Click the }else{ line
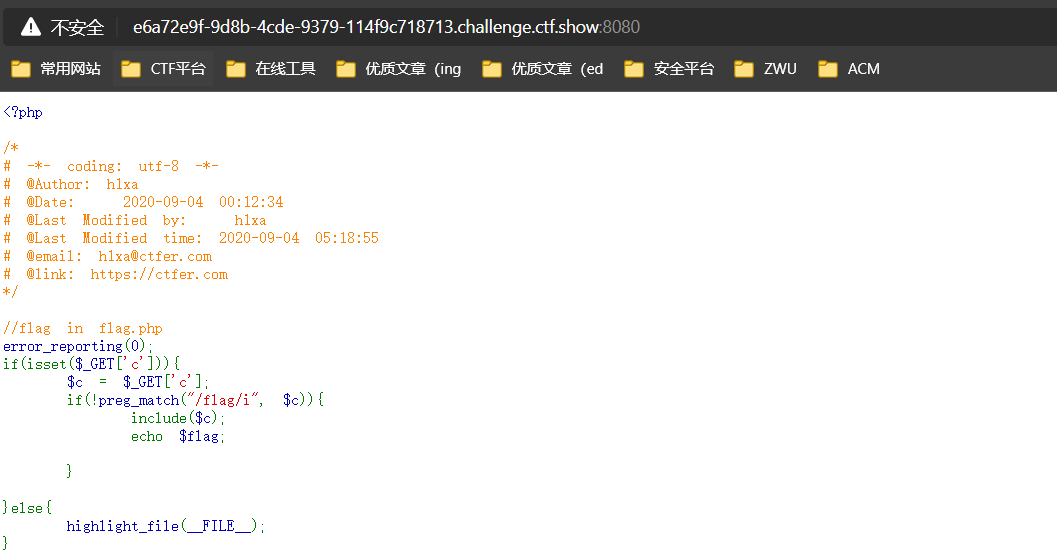This screenshot has width=1057, height=556. point(27,507)
